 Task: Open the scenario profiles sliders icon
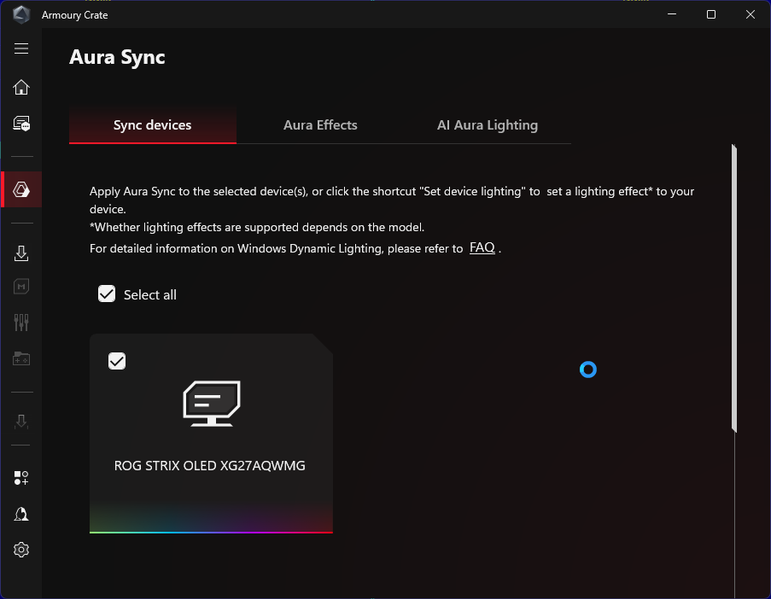click(21, 322)
